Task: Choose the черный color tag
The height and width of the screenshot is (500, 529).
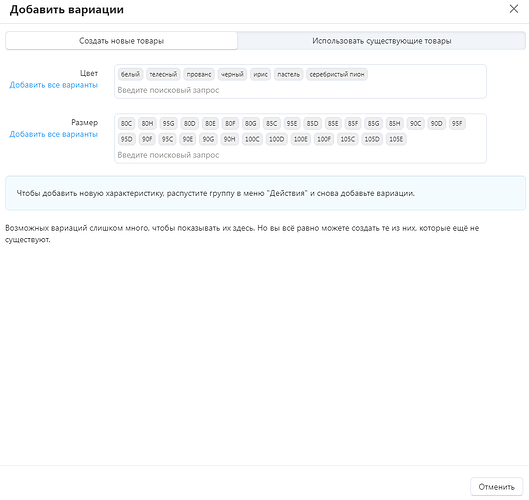Action: pyautogui.click(x=232, y=74)
